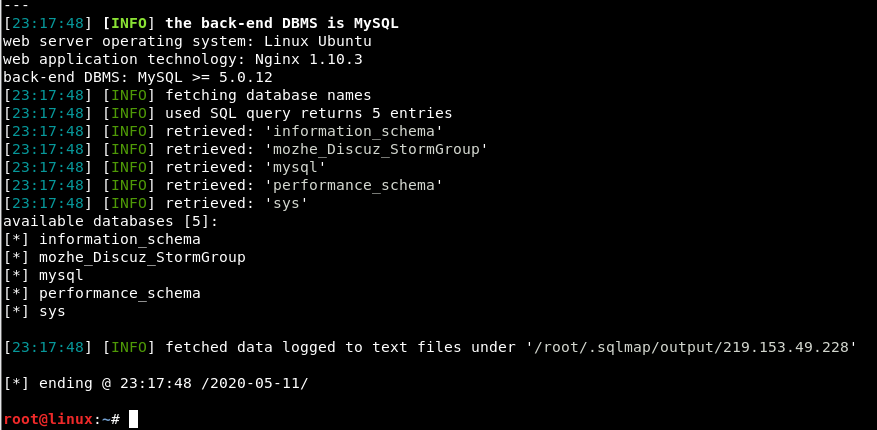The image size is (877, 430).
Task: Click the 'information_schema' entry in the available databases list
Action: (x=120, y=239)
